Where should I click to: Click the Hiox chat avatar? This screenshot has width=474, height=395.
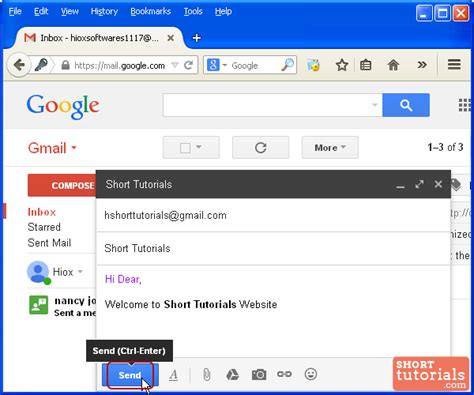tap(38, 272)
